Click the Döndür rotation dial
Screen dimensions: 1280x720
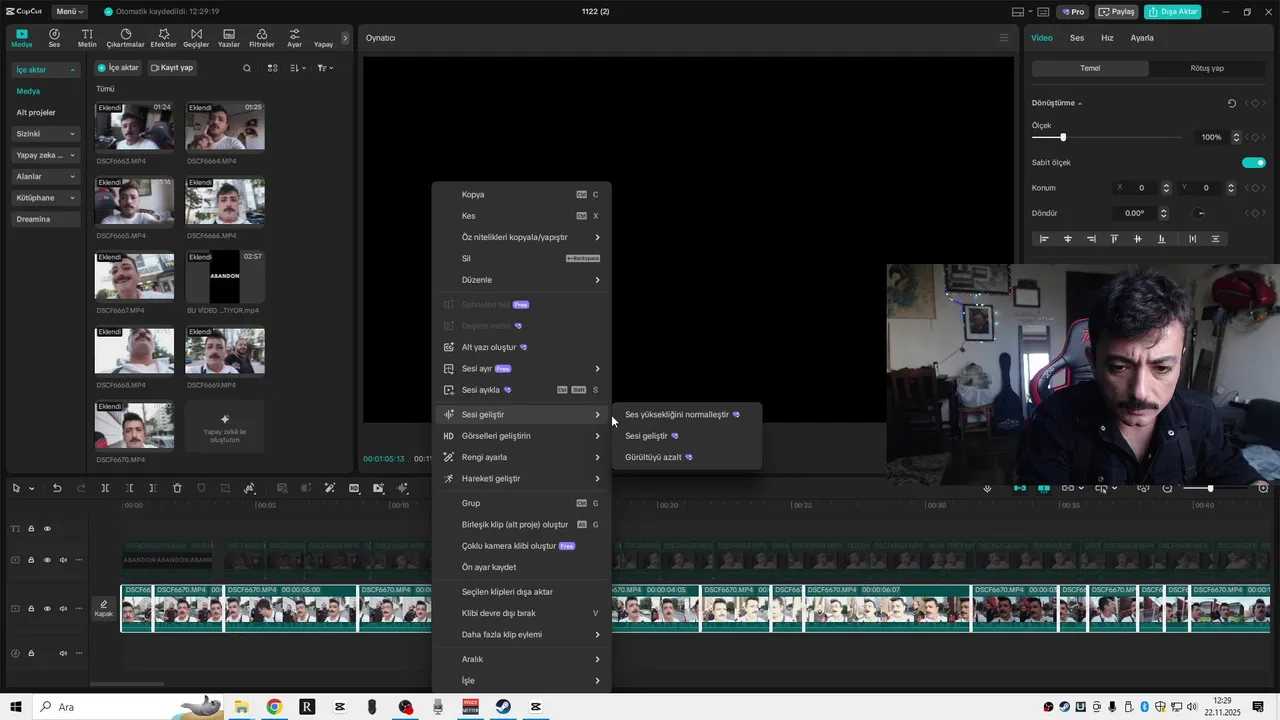pos(1200,213)
